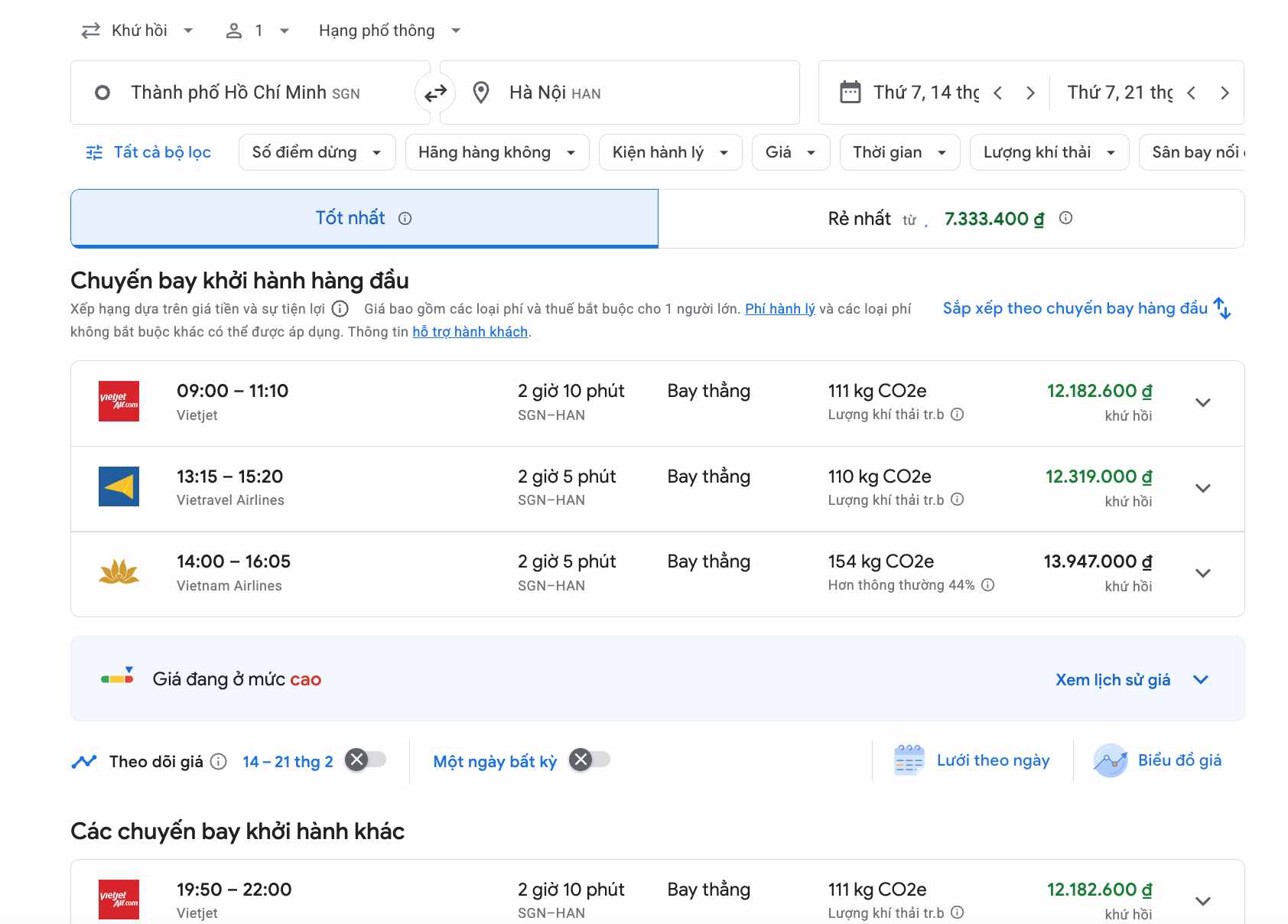The height and width of the screenshot is (924, 1288).
Task: Click sort arrows for top flights
Action: [x=1221, y=308]
